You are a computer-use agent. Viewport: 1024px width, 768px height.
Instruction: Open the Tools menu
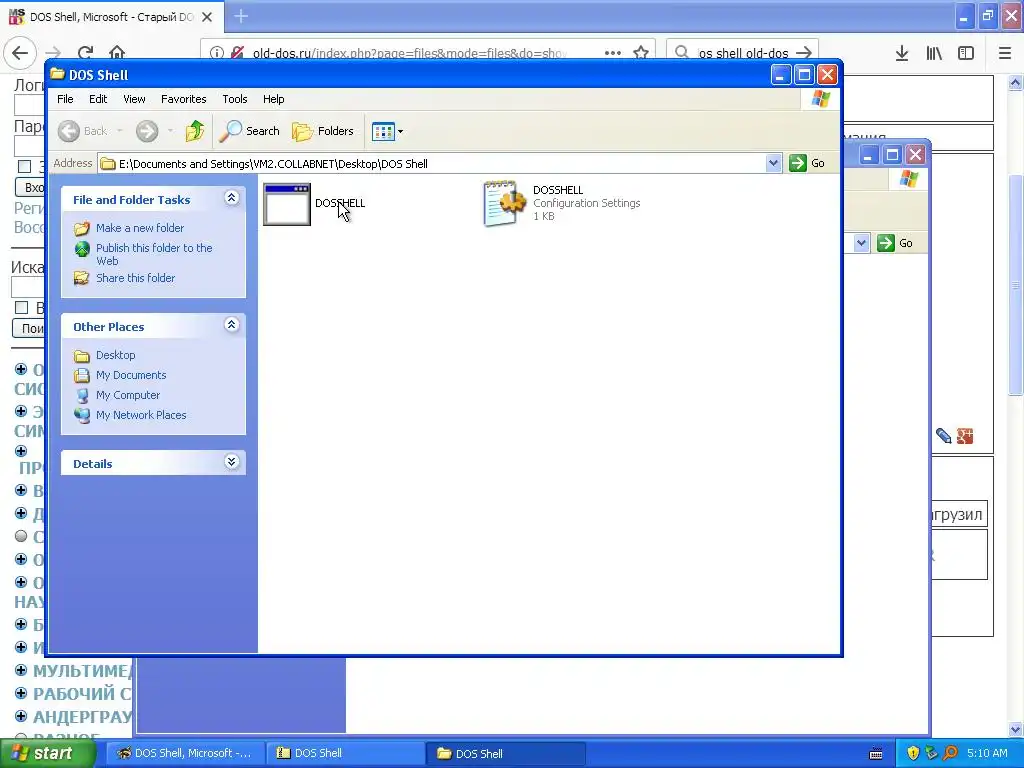coord(234,99)
